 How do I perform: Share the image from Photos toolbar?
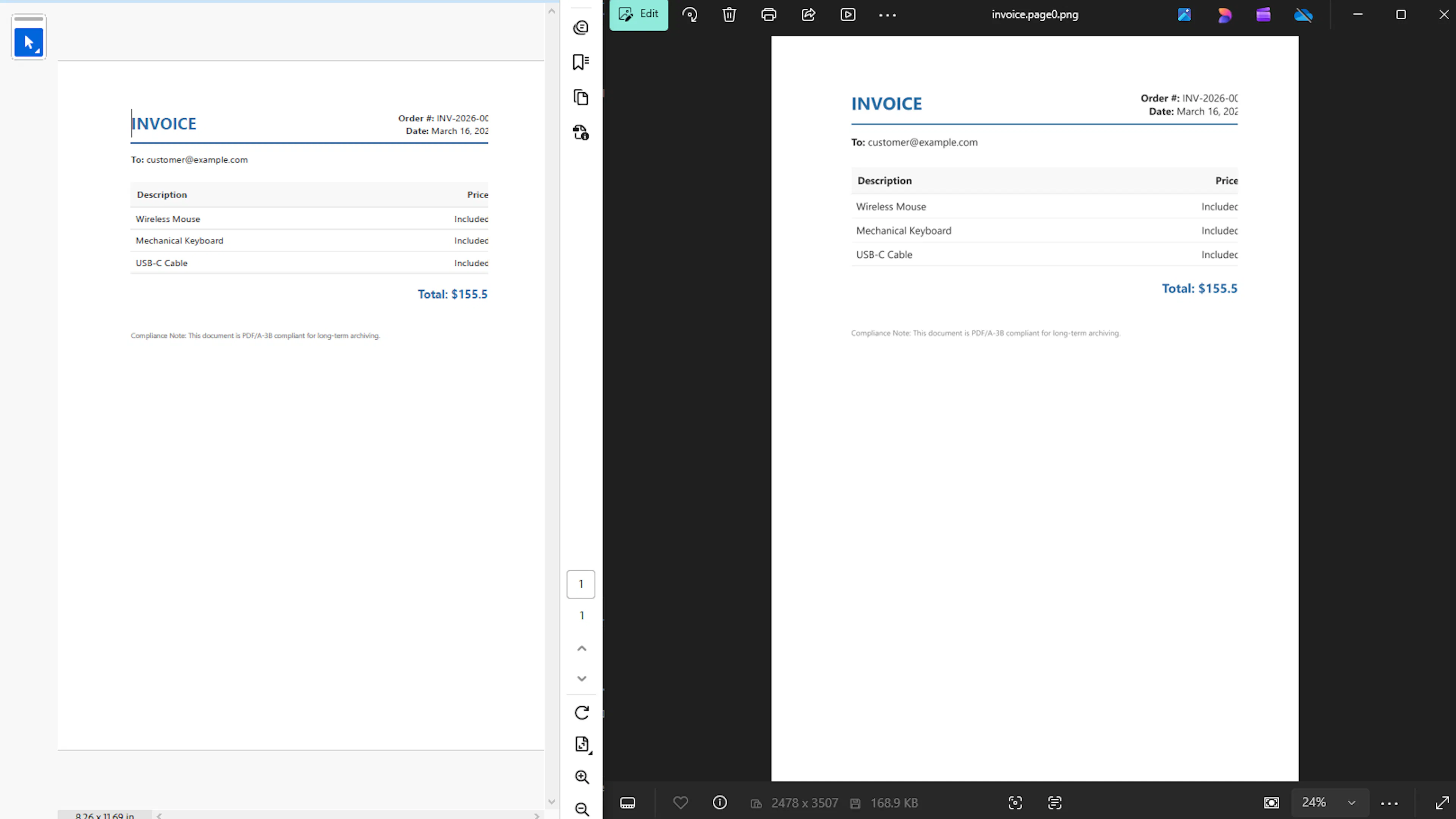pyautogui.click(x=808, y=15)
